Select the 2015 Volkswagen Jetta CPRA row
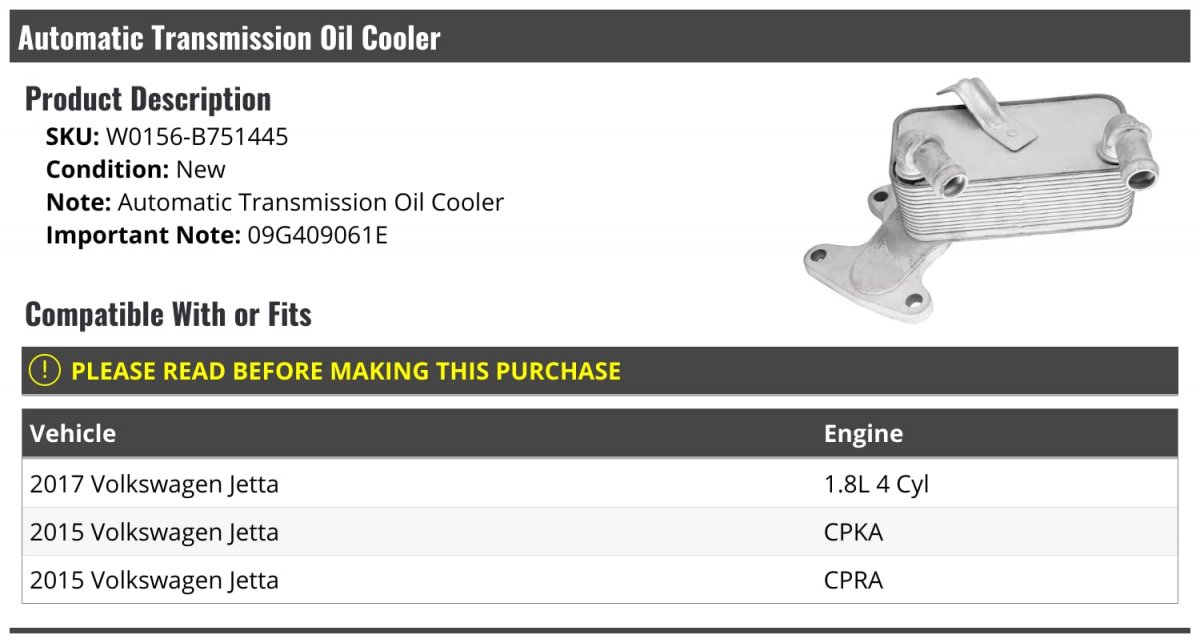The height and width of the screenshot is (643, 1200). click(600, 580)
